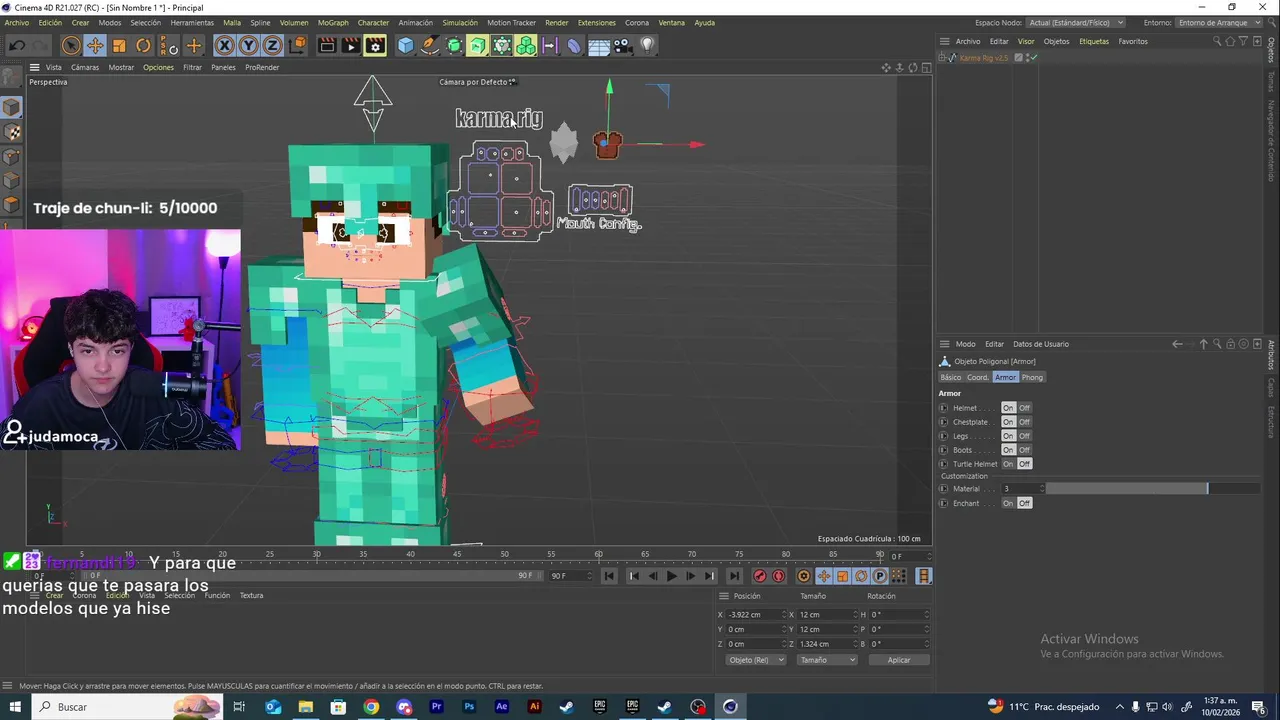Open the Tamaño mode dropdown
This screenshot has height=720, width=1280.
[x=827, y=660]
